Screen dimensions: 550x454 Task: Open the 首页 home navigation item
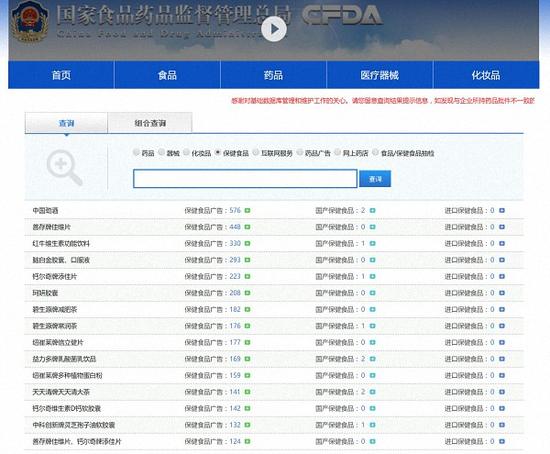point(61,75)
